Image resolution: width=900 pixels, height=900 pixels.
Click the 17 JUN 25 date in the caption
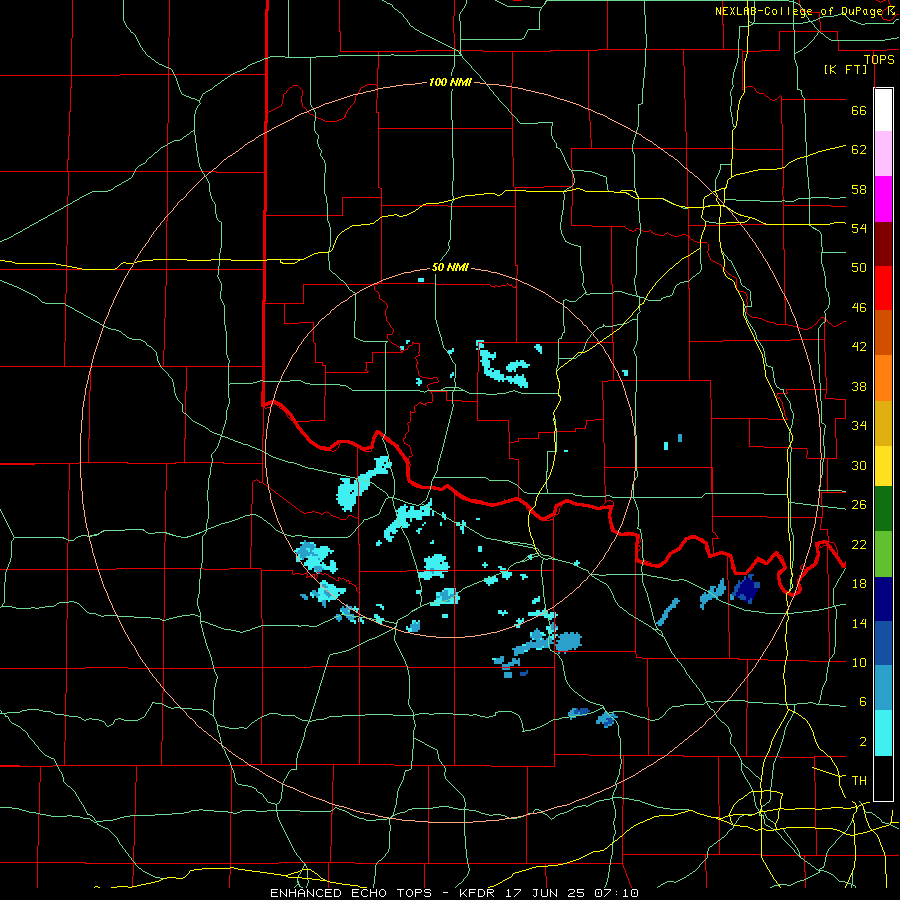(x=545, y=893)
